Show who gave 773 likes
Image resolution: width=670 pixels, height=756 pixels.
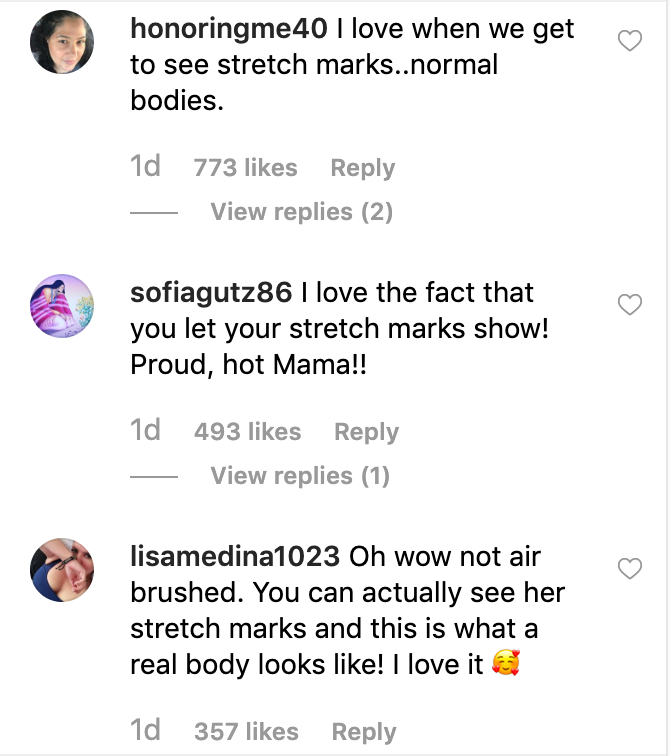click(x=246, y=168)
